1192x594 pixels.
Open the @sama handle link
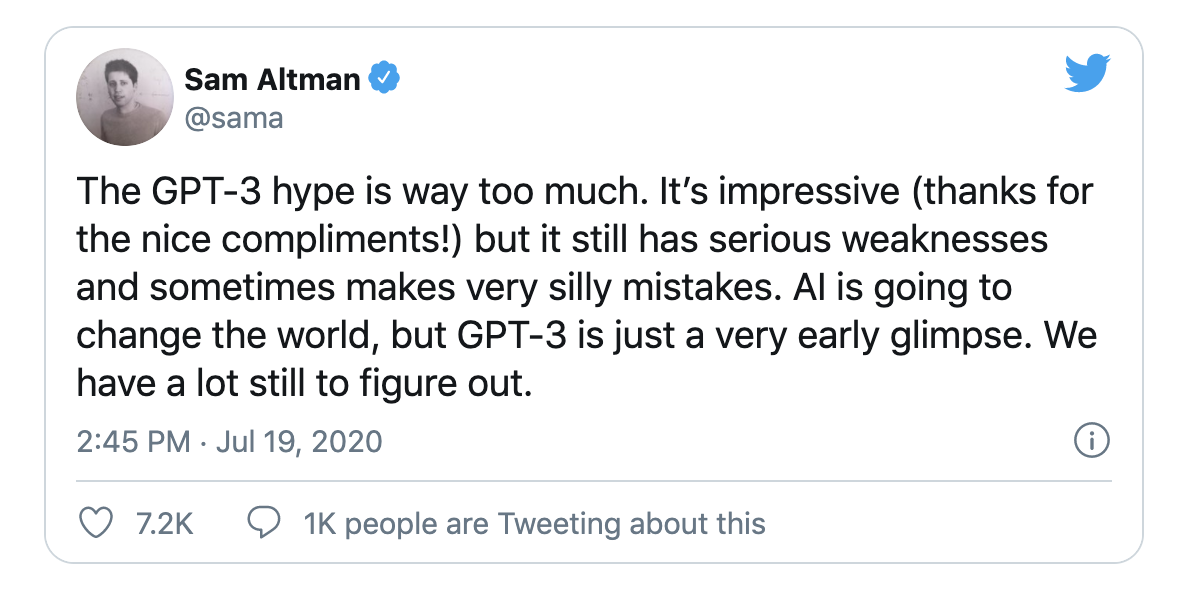click(x=234, y=119)
